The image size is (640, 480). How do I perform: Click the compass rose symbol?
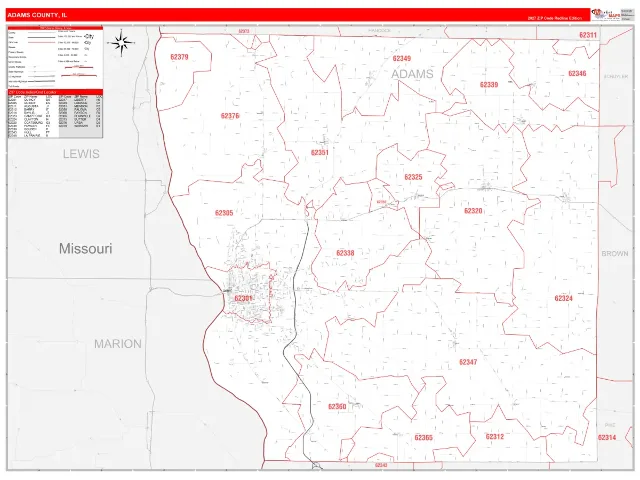pyautogui.click(x=121, y=42)
